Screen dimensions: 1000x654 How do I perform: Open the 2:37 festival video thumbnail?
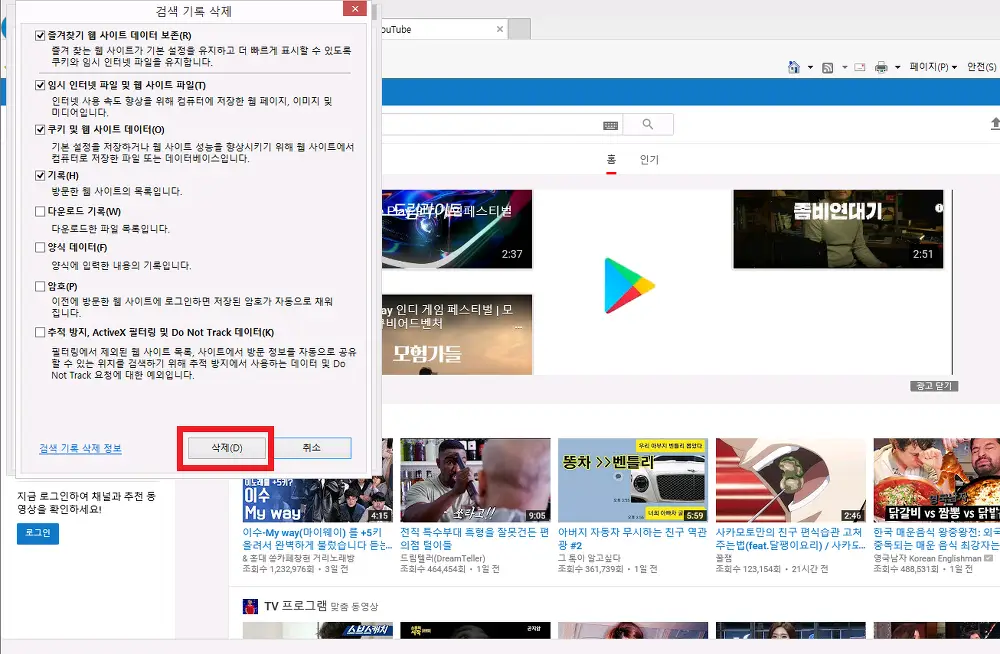click(x=457, y=229)
